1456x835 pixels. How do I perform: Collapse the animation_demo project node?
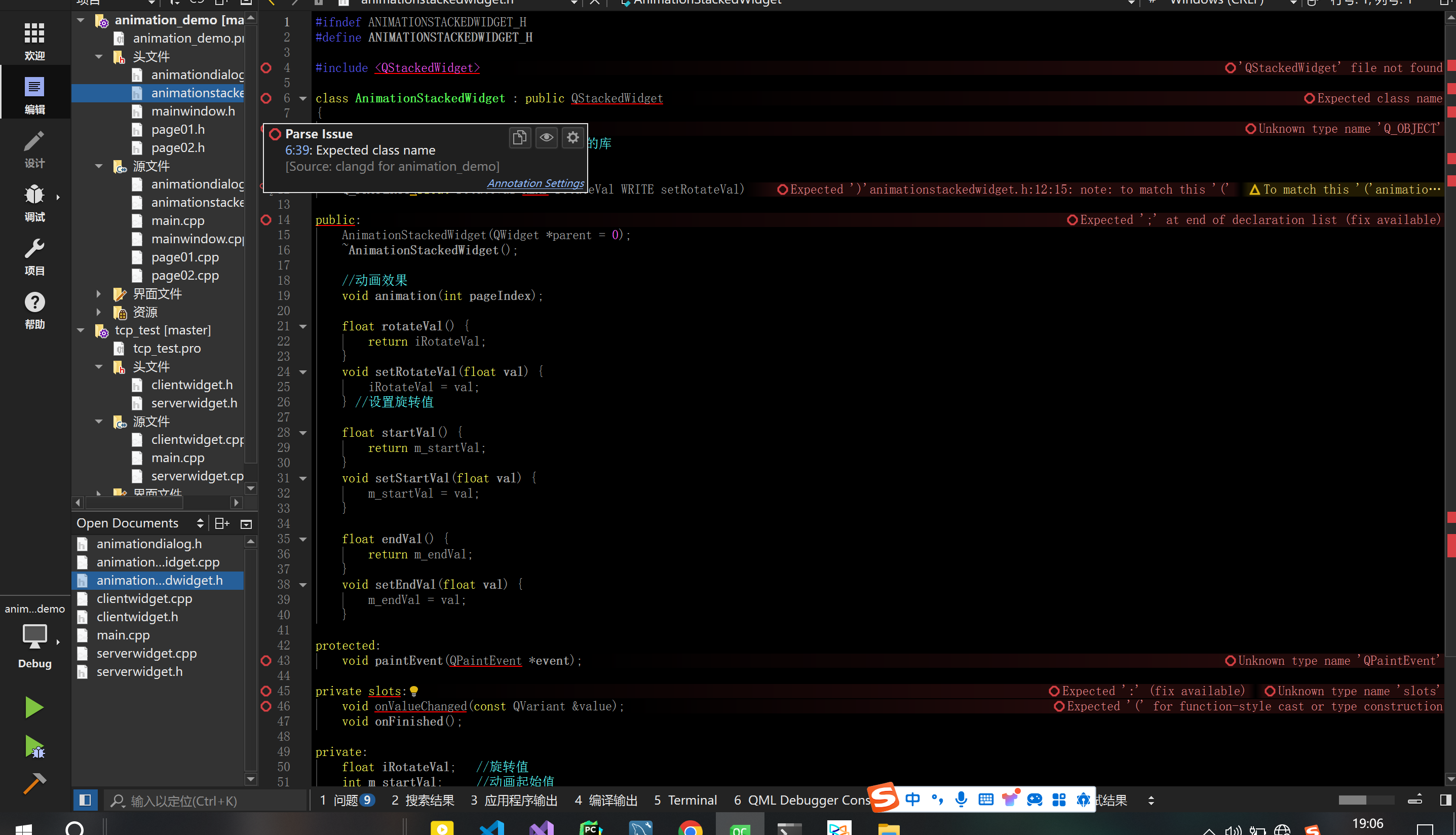click(x=81, y=20)
